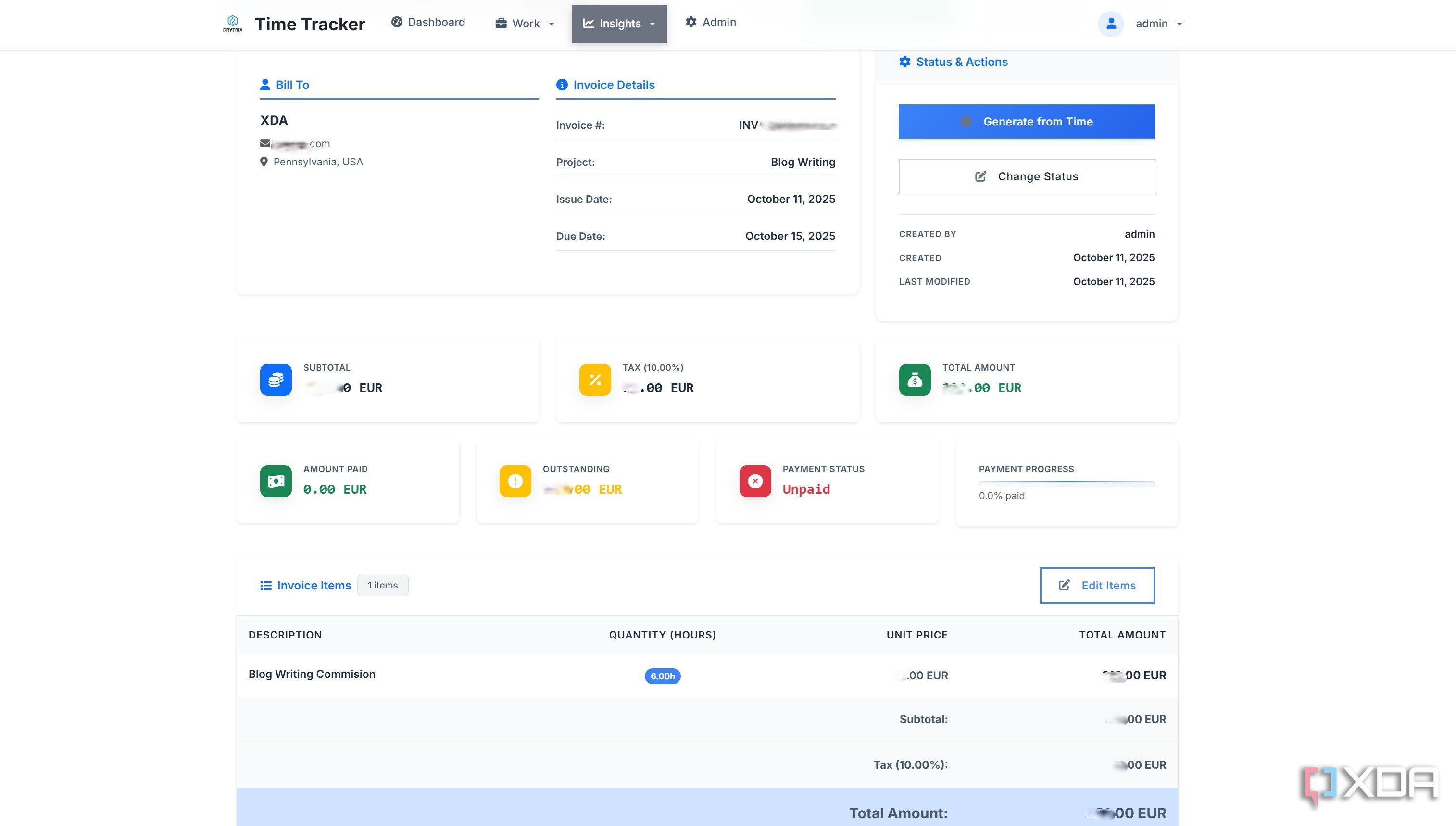Click the Unpaid payment status text
Viewport: 1456px width, 826px height.
pyautogui.click(x=806, y=489)
